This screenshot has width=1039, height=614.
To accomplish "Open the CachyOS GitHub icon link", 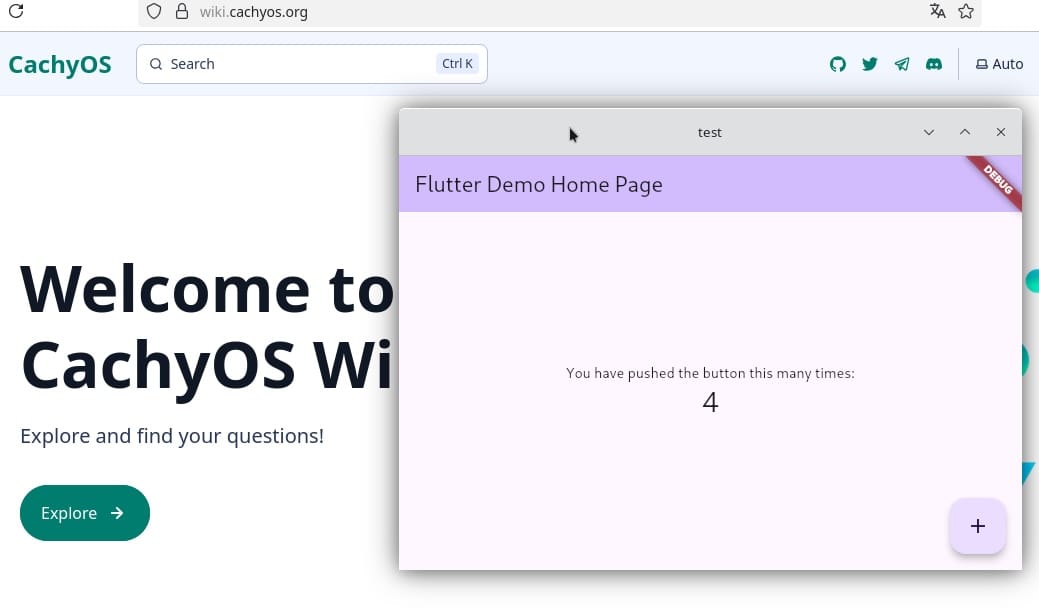I will tap(838, 64).
